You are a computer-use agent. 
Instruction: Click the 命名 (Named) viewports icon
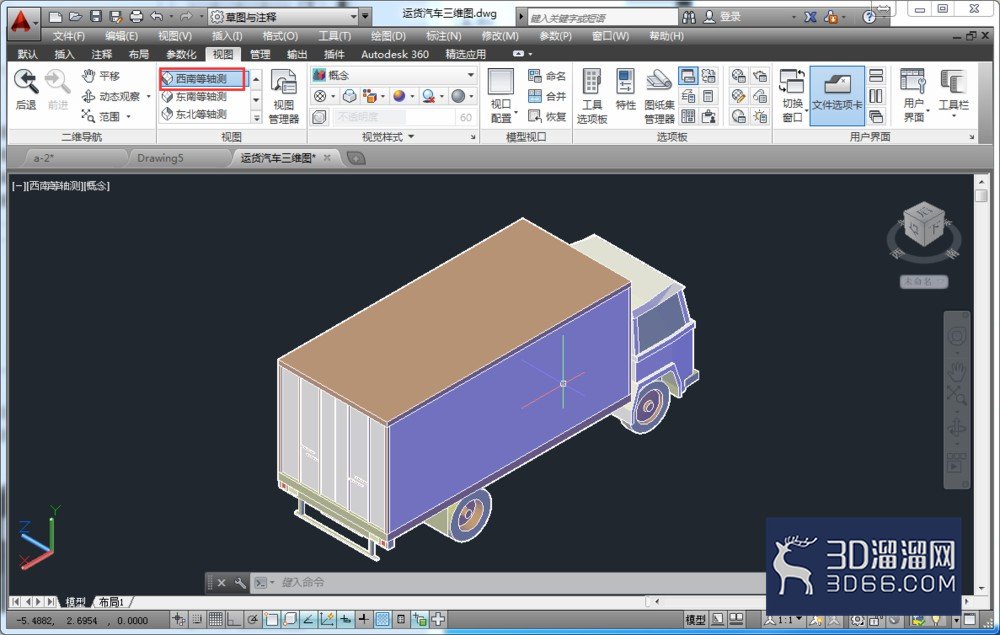pyautogui.click(x=547, y=76)
